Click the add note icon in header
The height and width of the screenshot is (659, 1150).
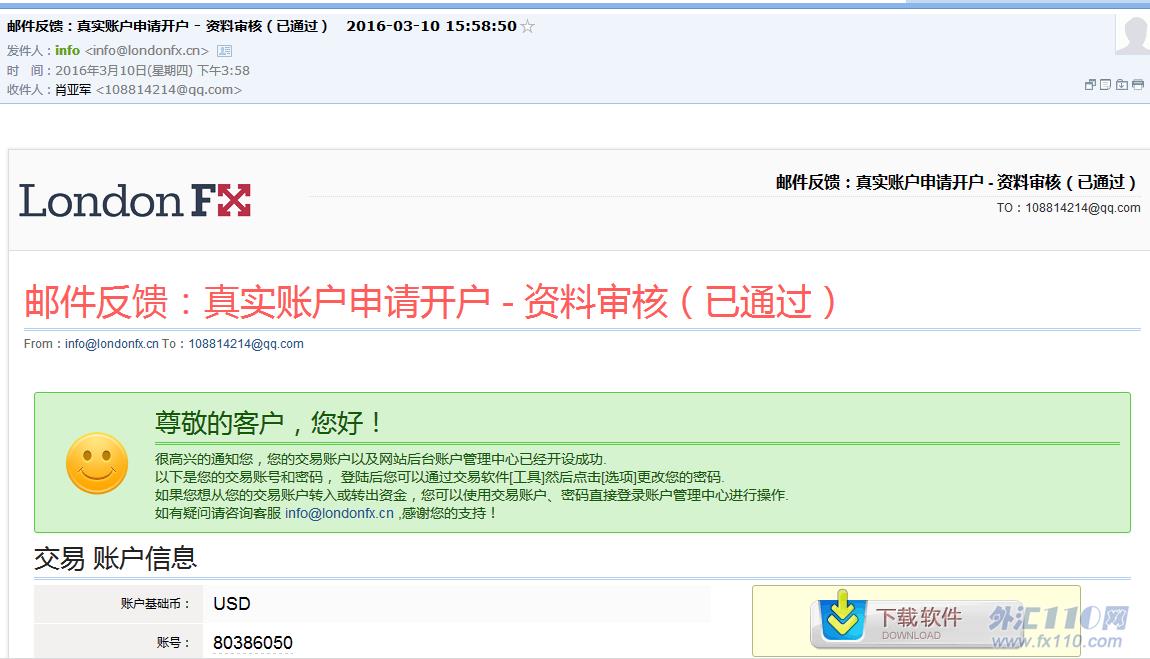point(1106,85)
